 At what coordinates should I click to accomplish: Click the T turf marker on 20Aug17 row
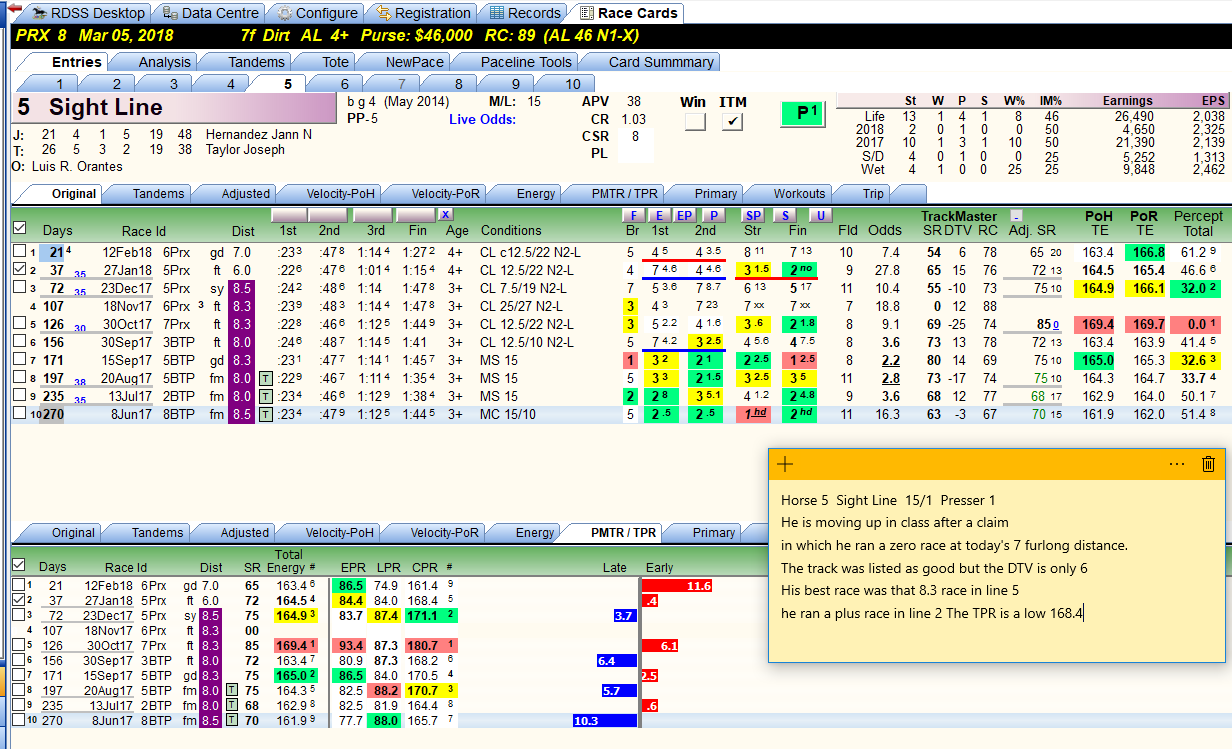(x=265, y=378)
